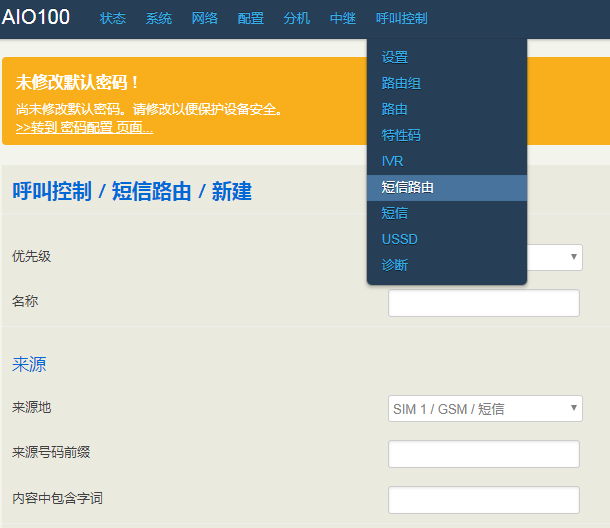Focus the 来源号码前缀 input field
Image resolution: width=610 pixels, height=528 pixels.
click(484, 454)
